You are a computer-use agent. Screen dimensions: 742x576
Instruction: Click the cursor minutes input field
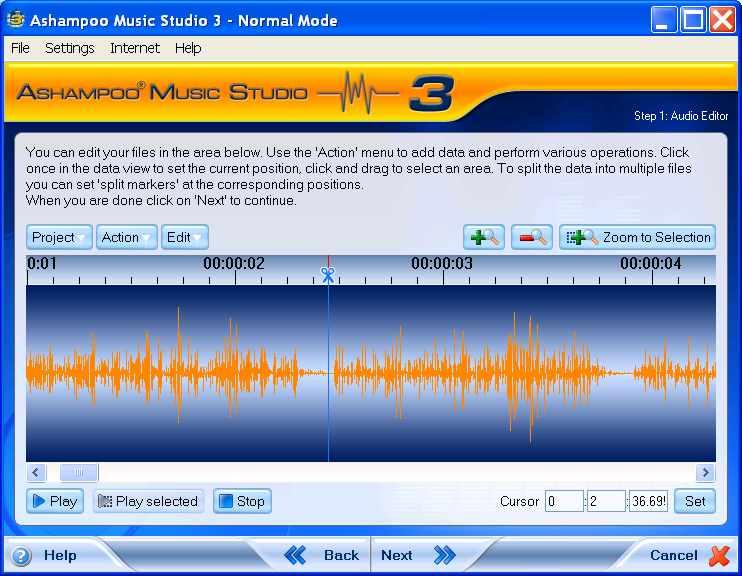pos(563,501)
